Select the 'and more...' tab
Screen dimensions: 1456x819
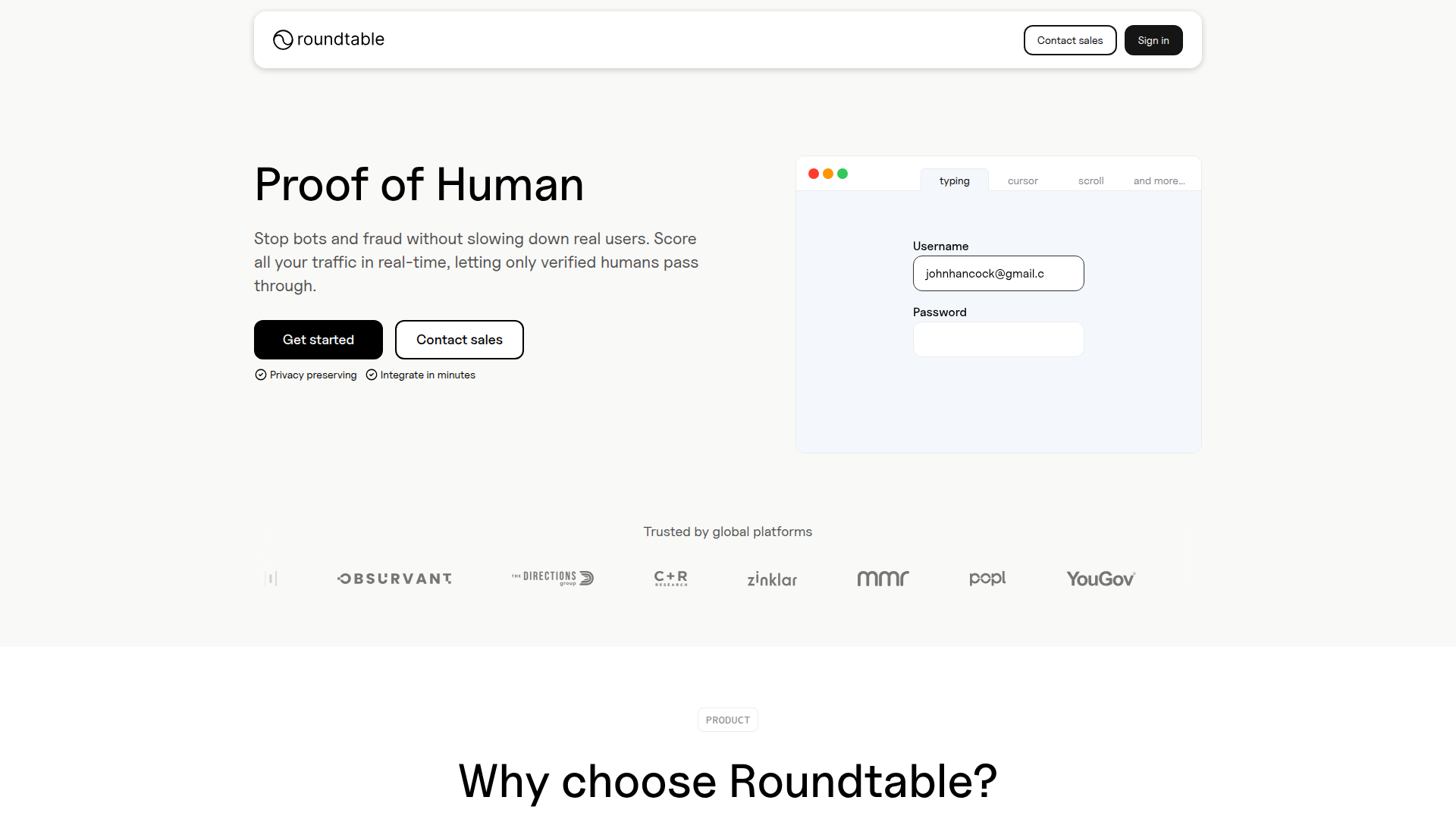click(1159, 180)
